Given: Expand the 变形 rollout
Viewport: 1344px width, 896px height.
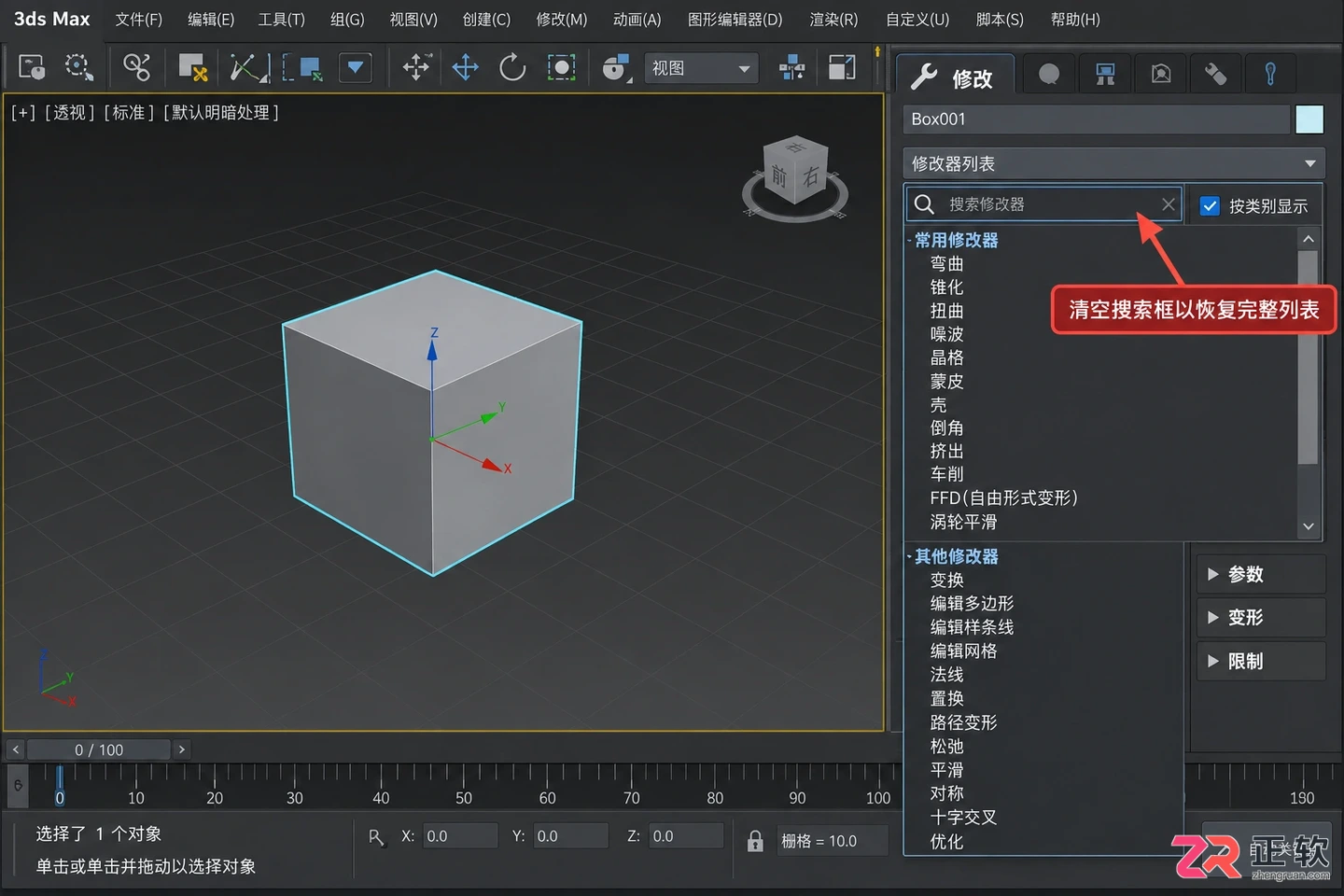Looking at the screenshot, I should tap(1261, 617).
